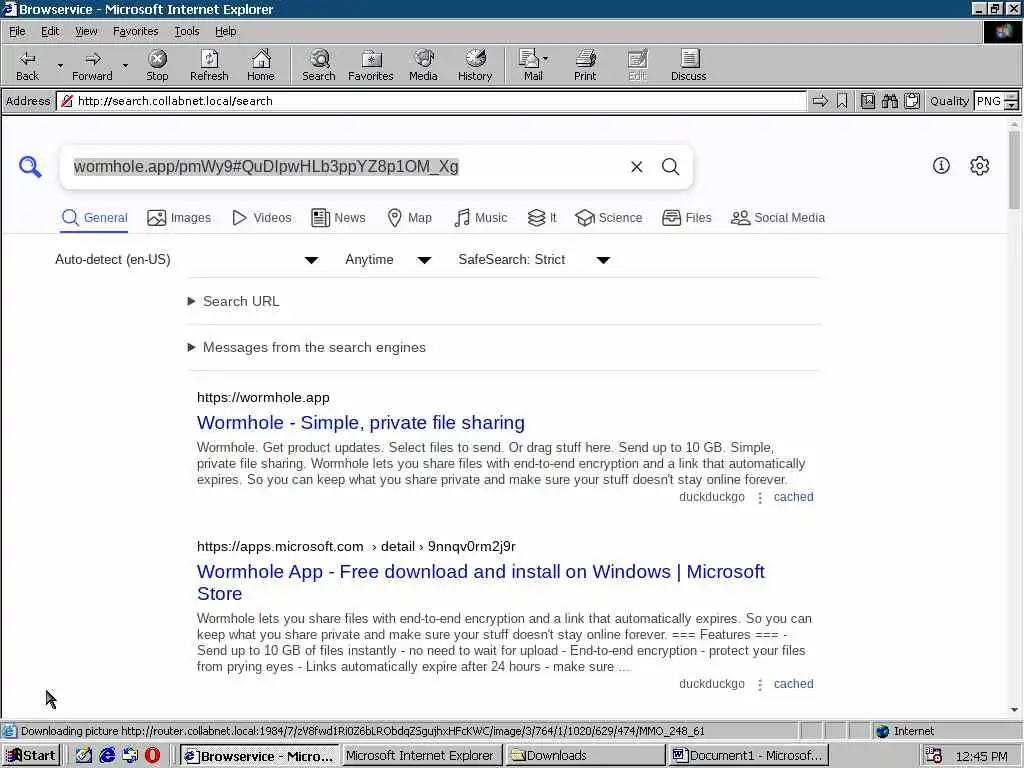The image size is (1024, 768).
Task: Open cached link of wormhole.app result
Action: (x=793, y=497)
